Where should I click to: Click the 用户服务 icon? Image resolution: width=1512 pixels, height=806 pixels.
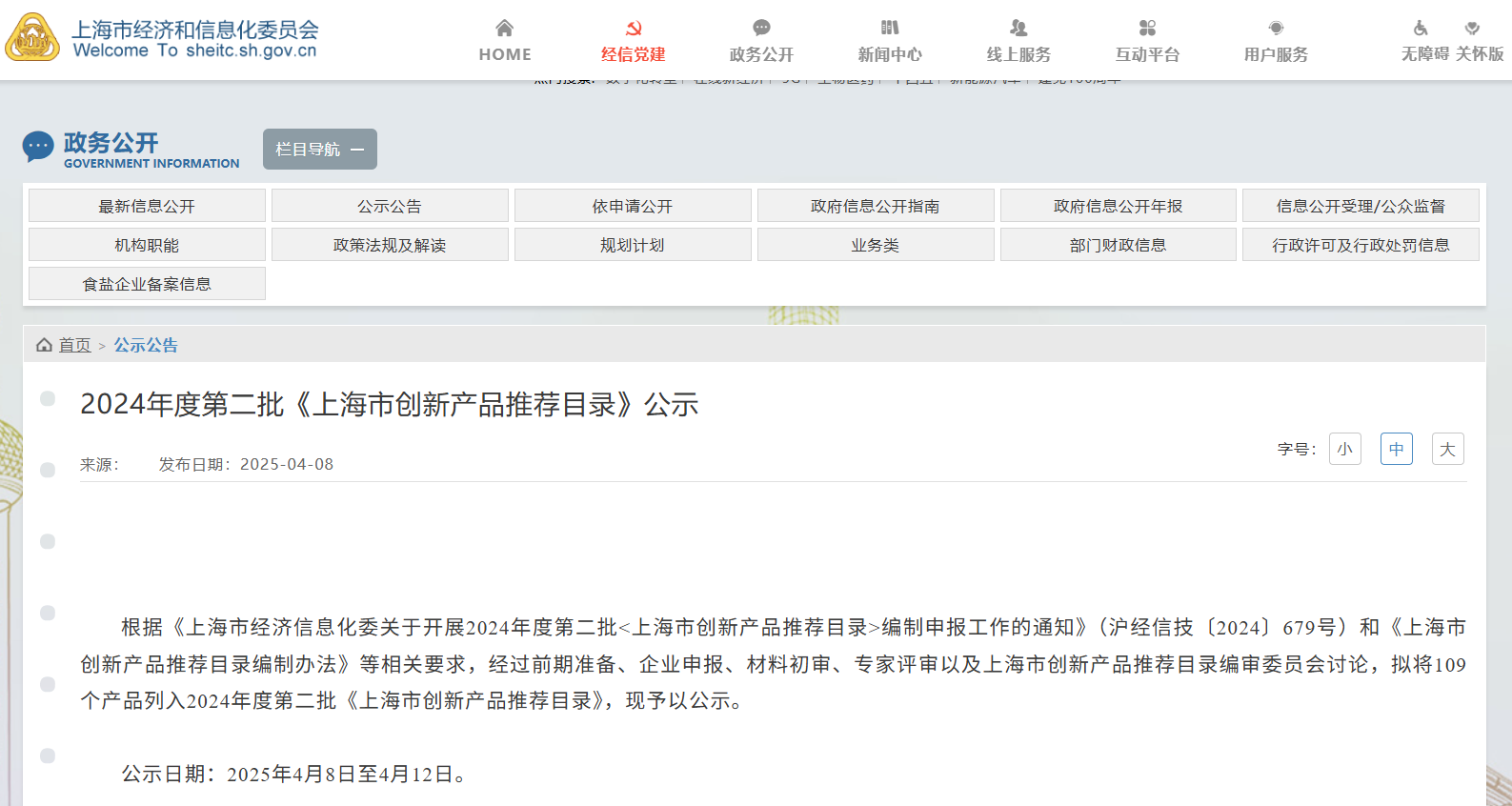tap(1276, 28)
